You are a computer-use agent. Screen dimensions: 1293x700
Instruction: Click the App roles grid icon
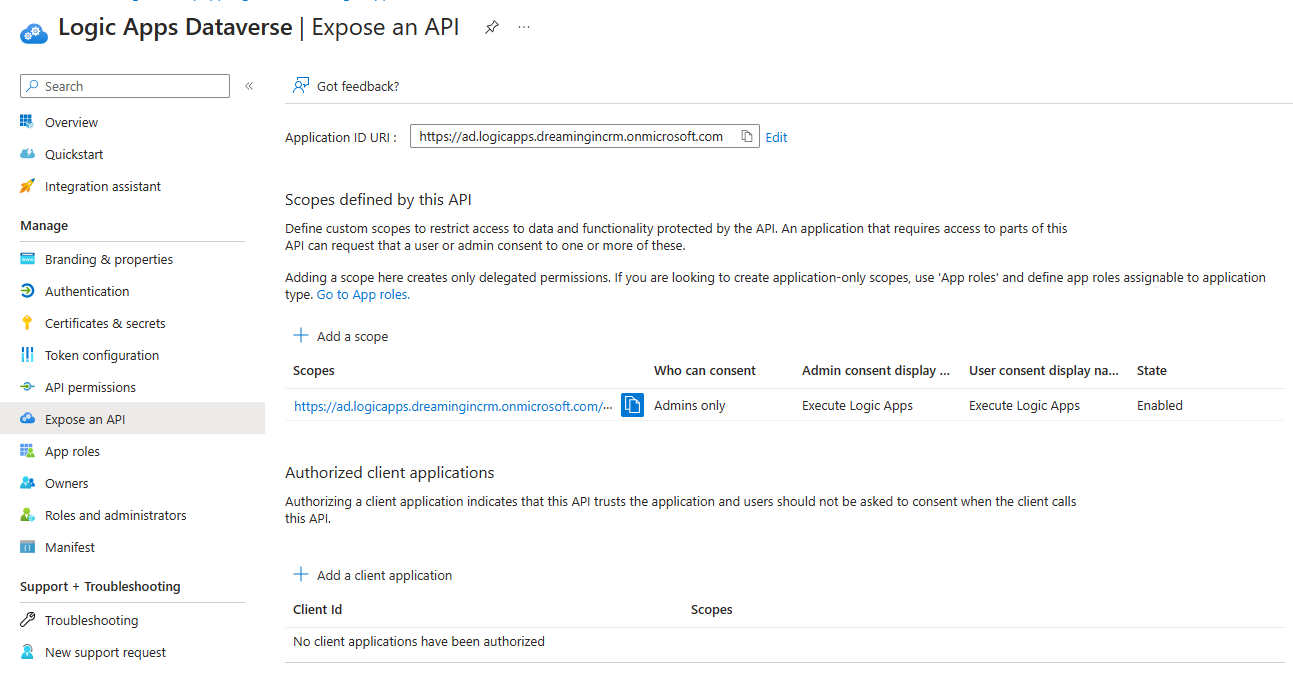pyautogui.click(x=27, y=451)
